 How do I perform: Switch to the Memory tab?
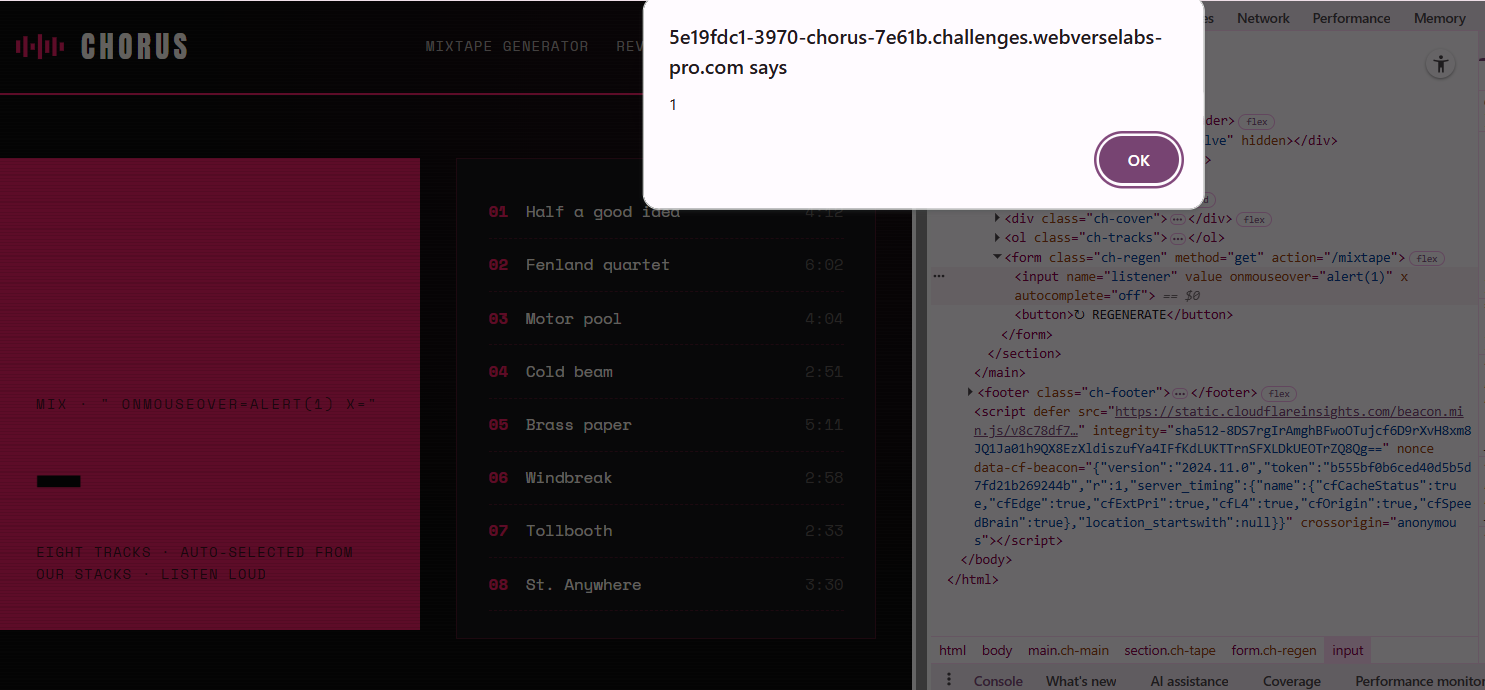[1439, 18]
